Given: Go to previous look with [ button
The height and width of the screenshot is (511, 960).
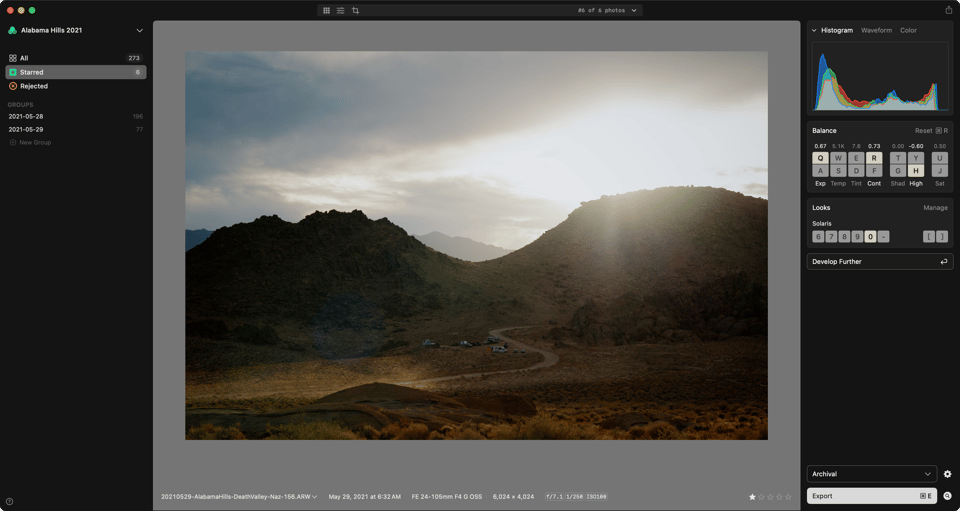Looking at the screenshot, I should coord(929,237).
